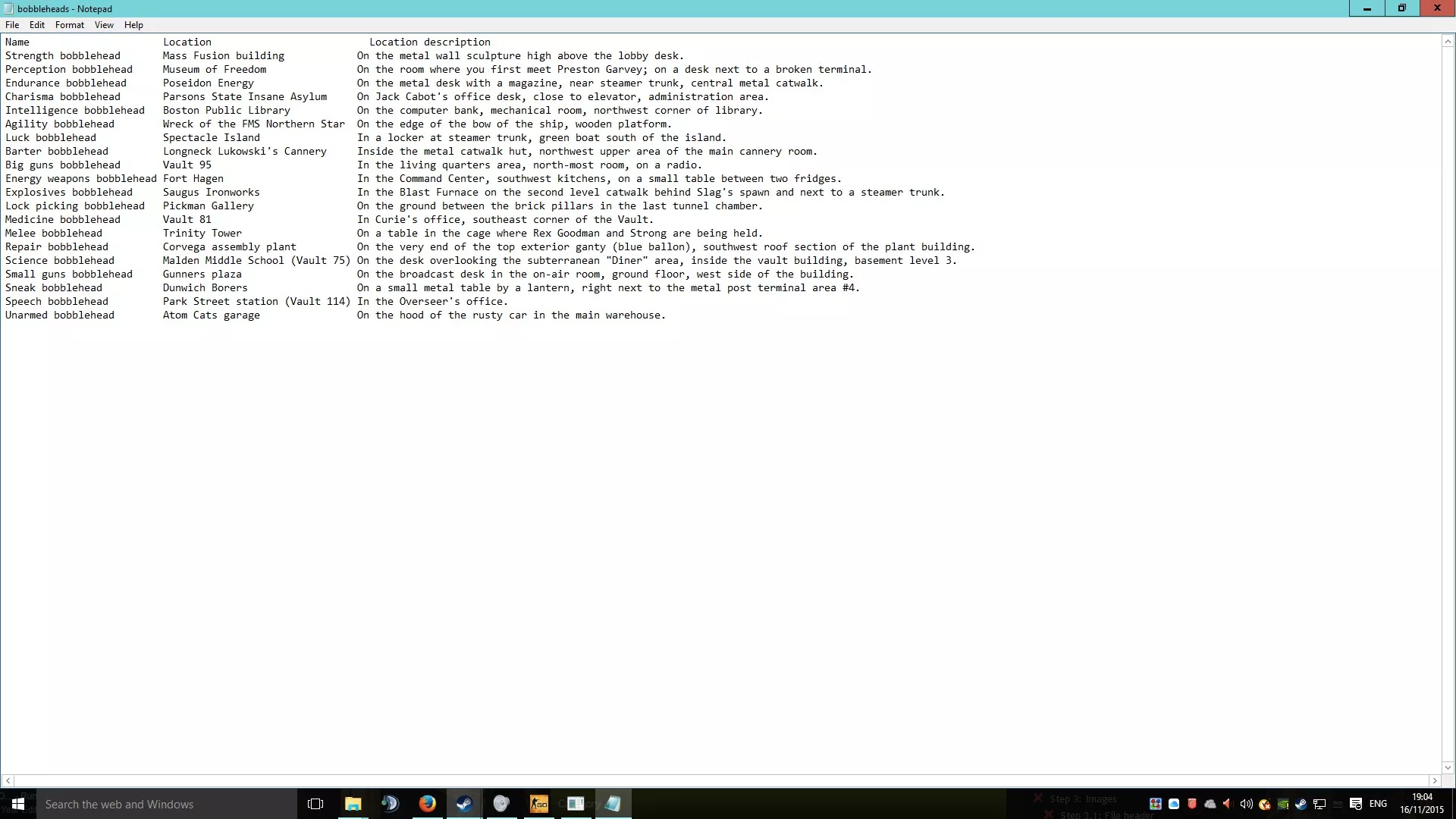
Task: Open the window-list app icon in taskbar
Action: pyautogui.click(x=576, y=804)
